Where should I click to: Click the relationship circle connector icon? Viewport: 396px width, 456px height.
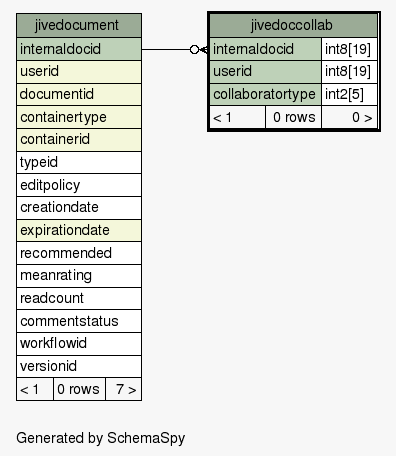pos(194,50)
